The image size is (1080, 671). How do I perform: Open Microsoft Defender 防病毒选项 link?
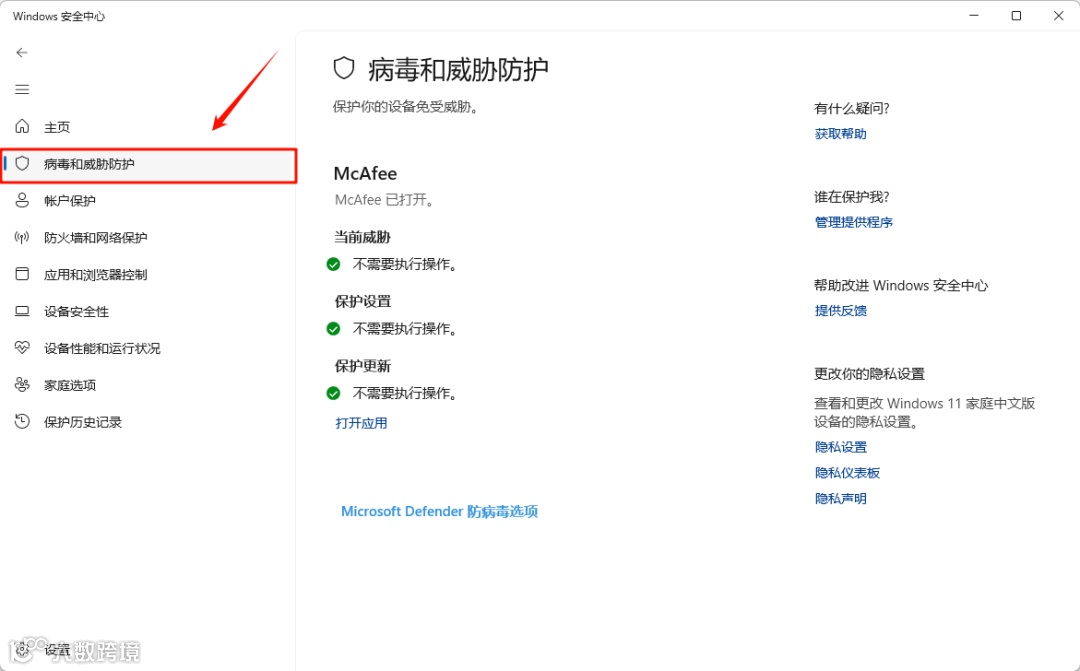tap(439, 511)
